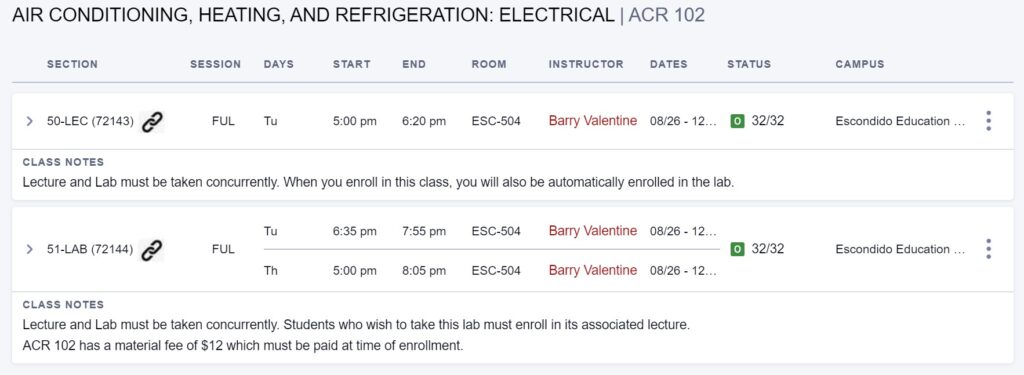Click the SECTION column header

click(x=72, y=64)
